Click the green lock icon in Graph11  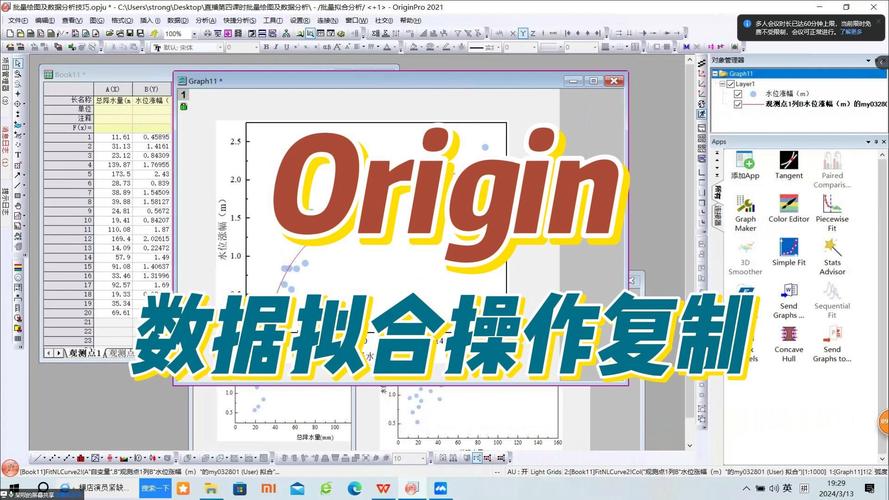(184, 107)
